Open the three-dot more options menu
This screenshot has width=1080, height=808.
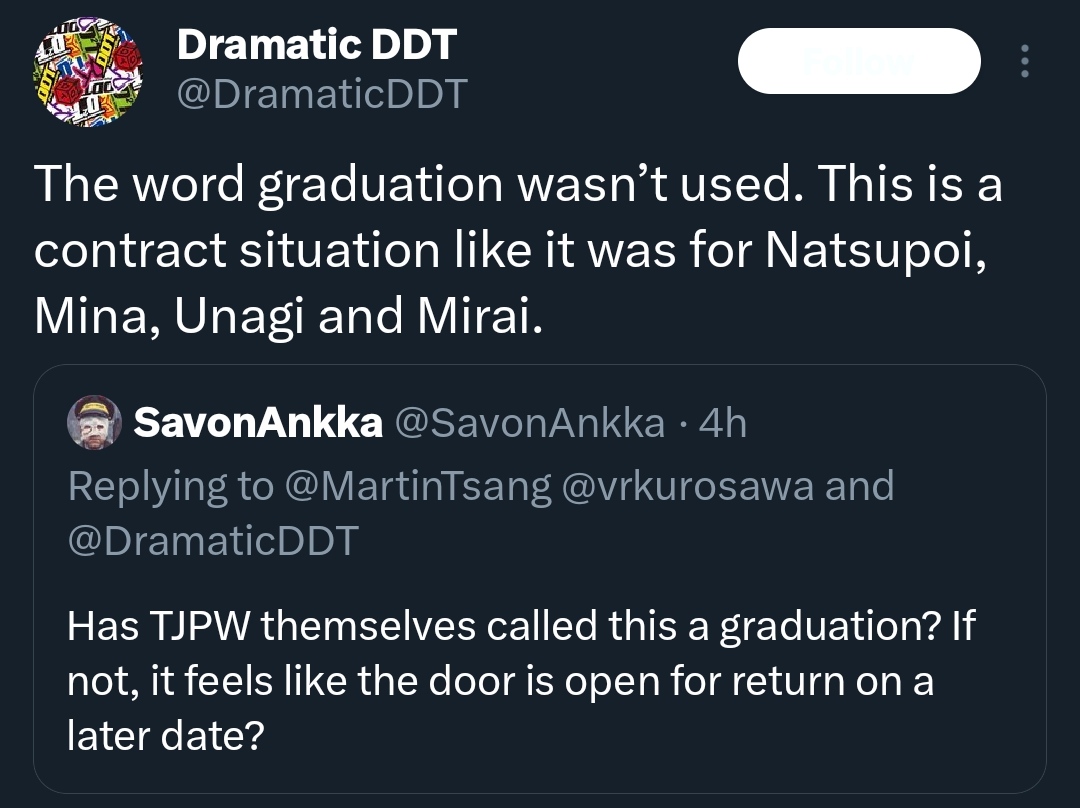1025,61
